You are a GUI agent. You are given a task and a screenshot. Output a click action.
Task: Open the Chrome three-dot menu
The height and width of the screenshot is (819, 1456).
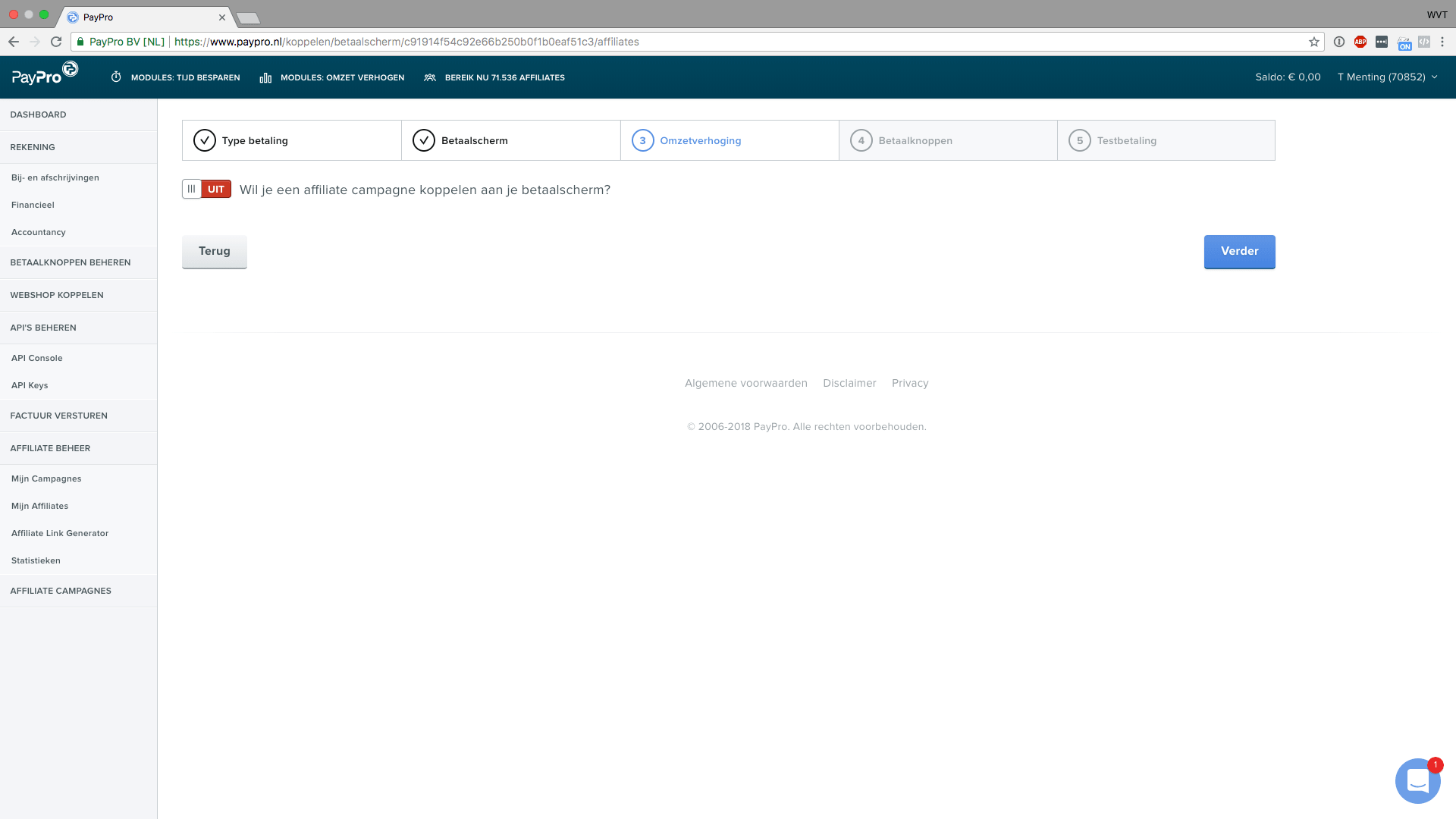[1442, 42]
